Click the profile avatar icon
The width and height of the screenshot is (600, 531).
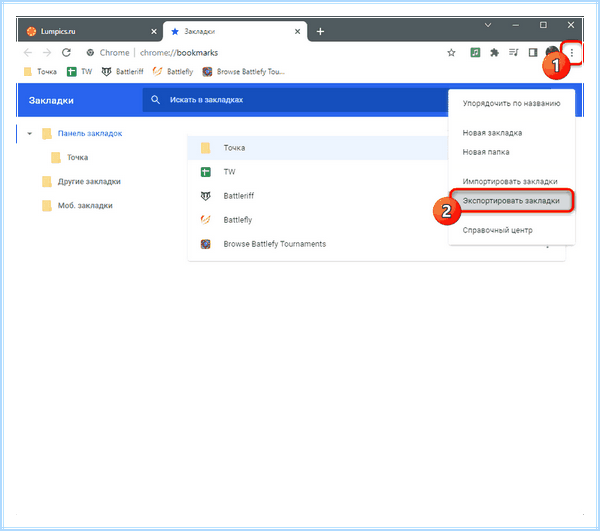coord(552,52)
